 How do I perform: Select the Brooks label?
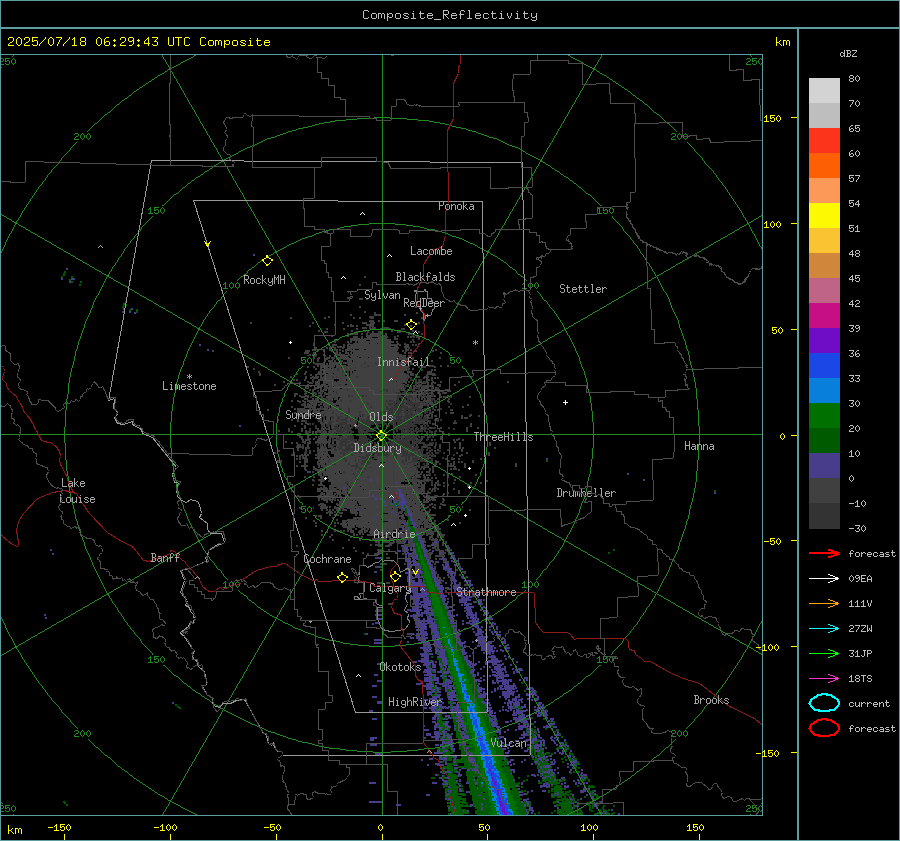click(711, 700)
